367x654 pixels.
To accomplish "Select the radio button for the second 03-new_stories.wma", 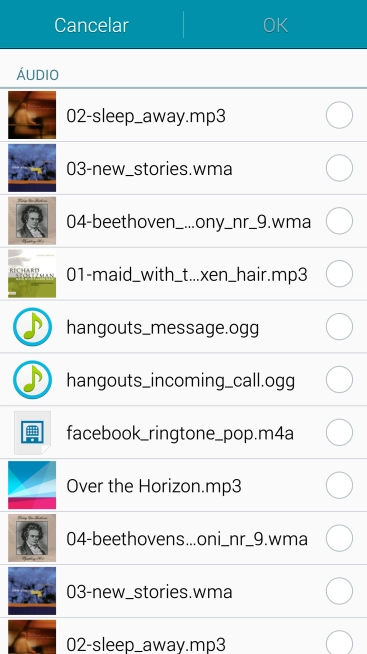I will (339, 591).
